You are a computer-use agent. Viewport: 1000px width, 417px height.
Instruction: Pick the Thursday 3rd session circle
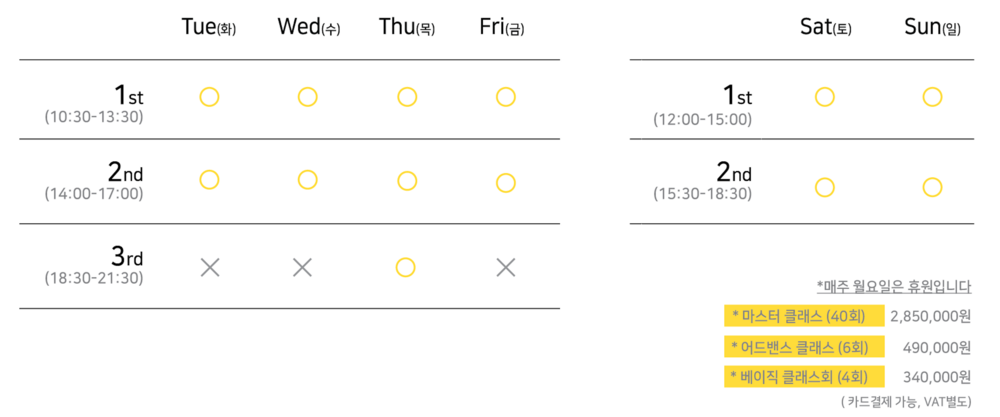[406, 267]
